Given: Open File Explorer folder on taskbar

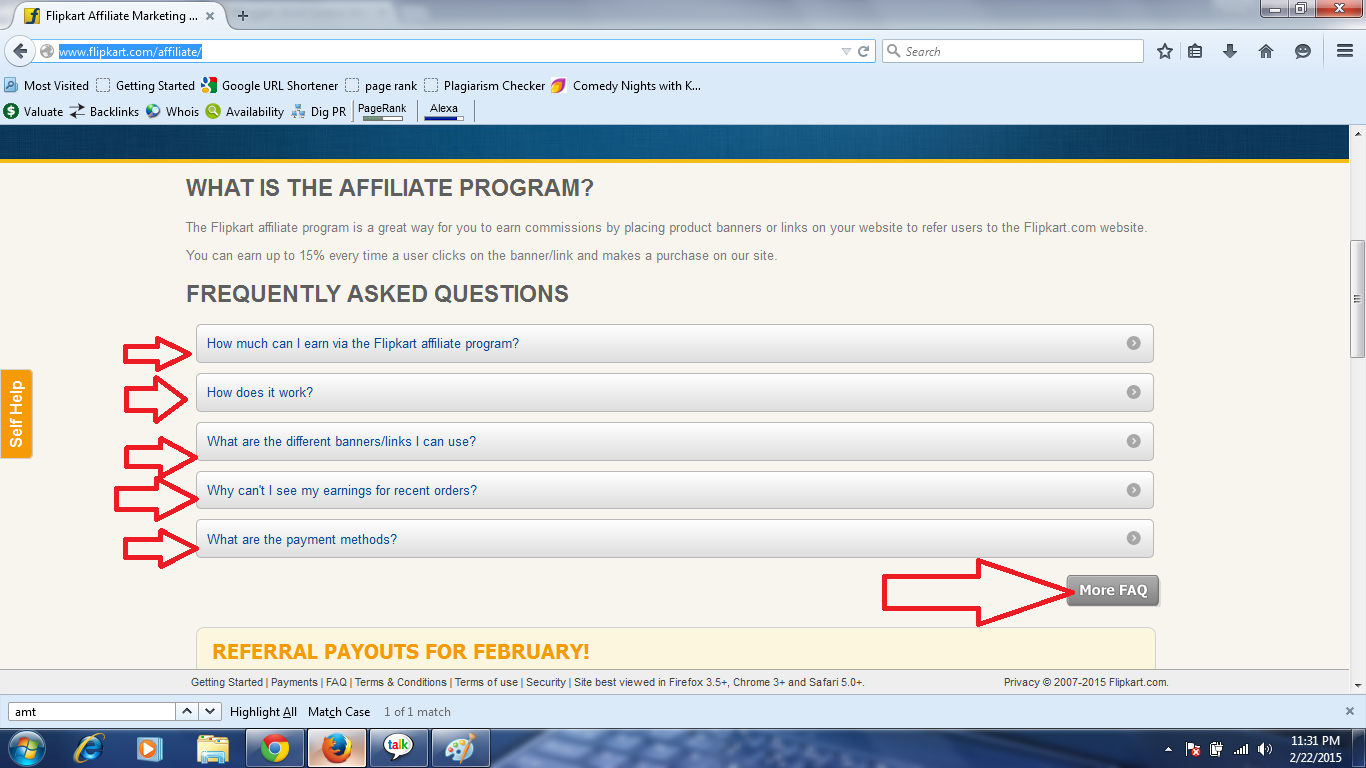Looking at the screenshot, I should (212, 748).
